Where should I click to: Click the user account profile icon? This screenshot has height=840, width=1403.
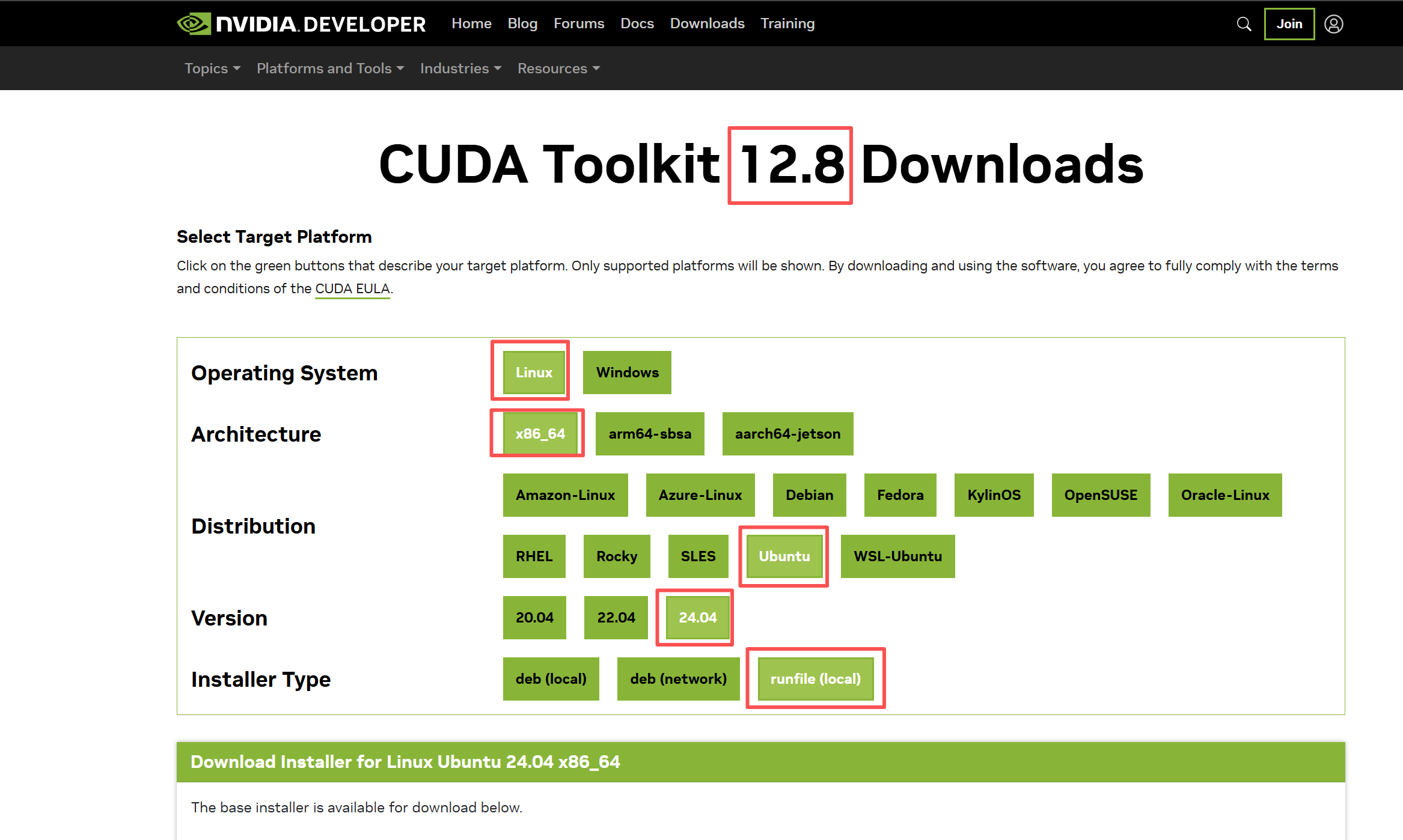pyautogui.click(x=1333, y=24)
